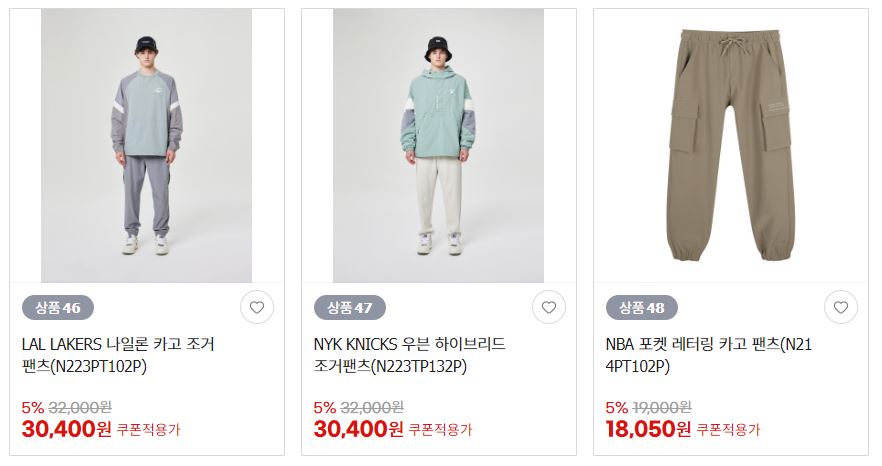Viewport: 882px width, 466px height.
Task: Open LAL LAKERS model photo thumbnail
Action: [x=146, y=145]
